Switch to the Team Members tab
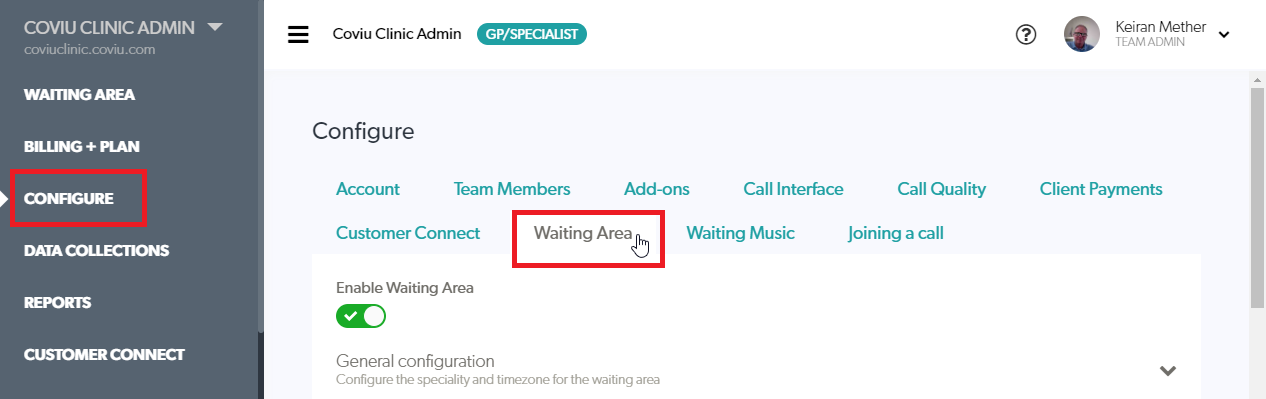This screenshot has width=1266, height=399. tap(512, 189)
